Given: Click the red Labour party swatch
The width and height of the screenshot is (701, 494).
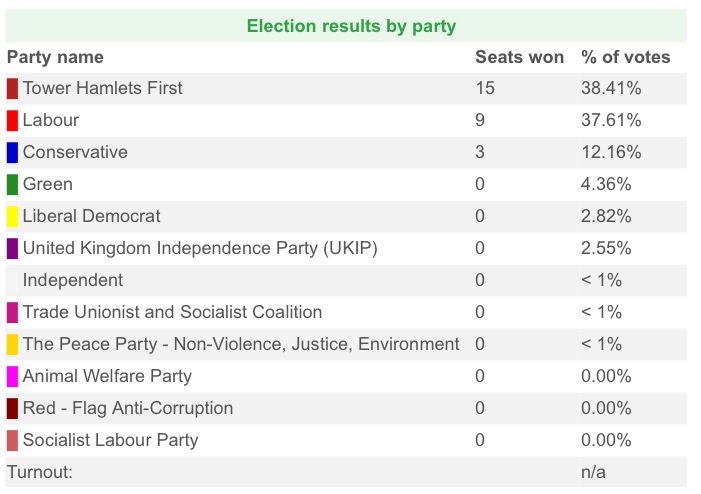Looking at the screenshot, I should pyautogui.click(x=12, y=120).
